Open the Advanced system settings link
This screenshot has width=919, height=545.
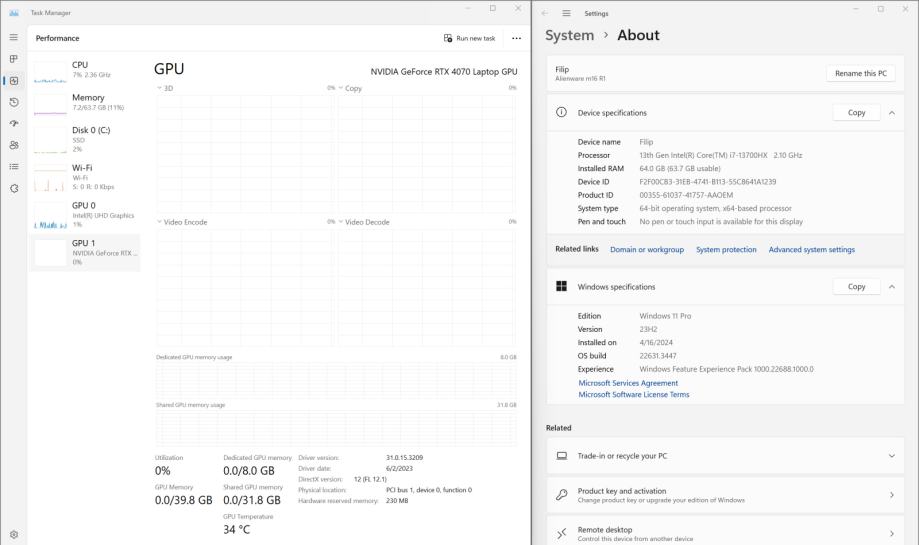click(x=811, y=250)
